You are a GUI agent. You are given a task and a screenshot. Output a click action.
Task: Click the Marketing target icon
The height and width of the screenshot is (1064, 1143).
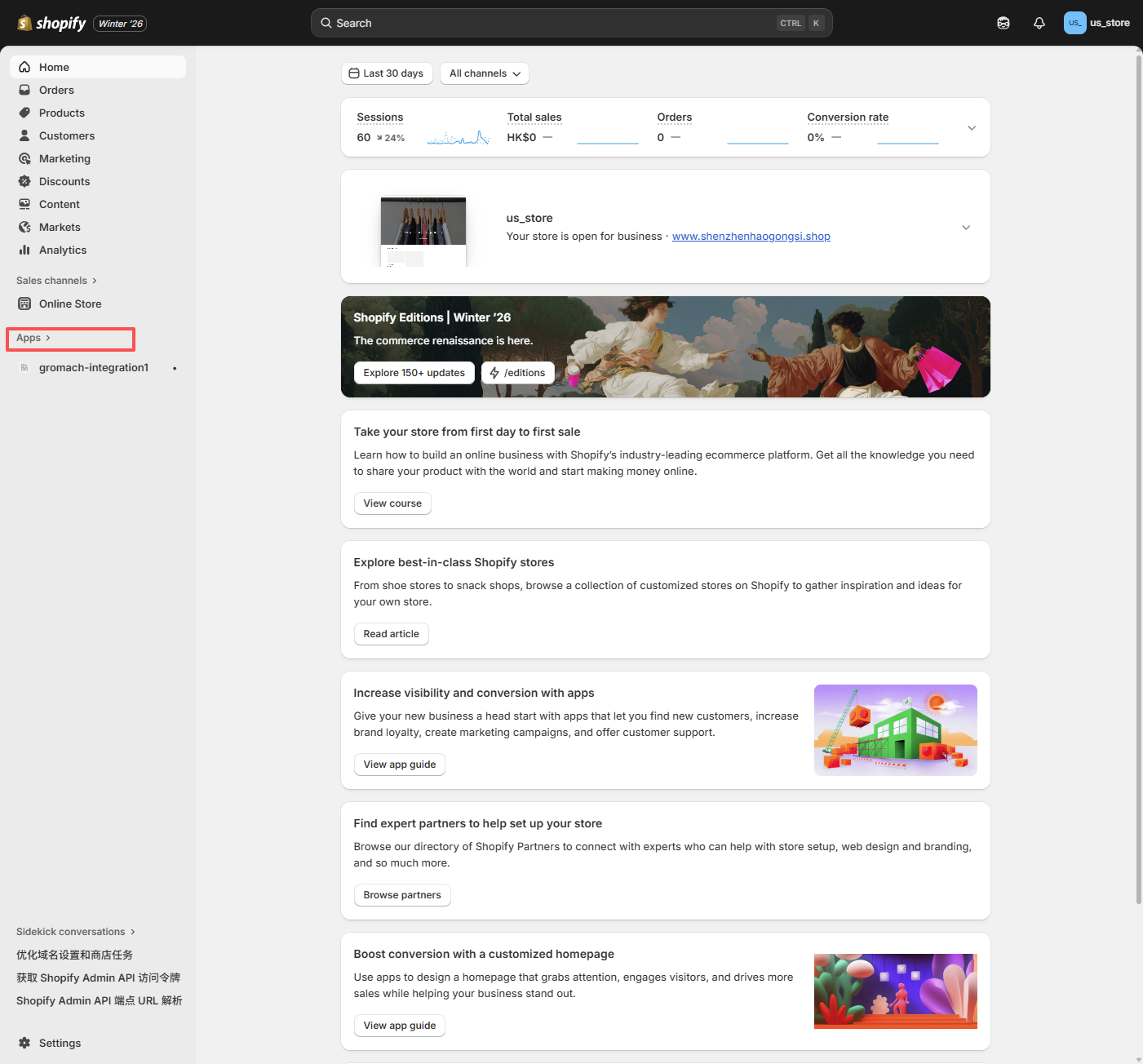(24, 158)
